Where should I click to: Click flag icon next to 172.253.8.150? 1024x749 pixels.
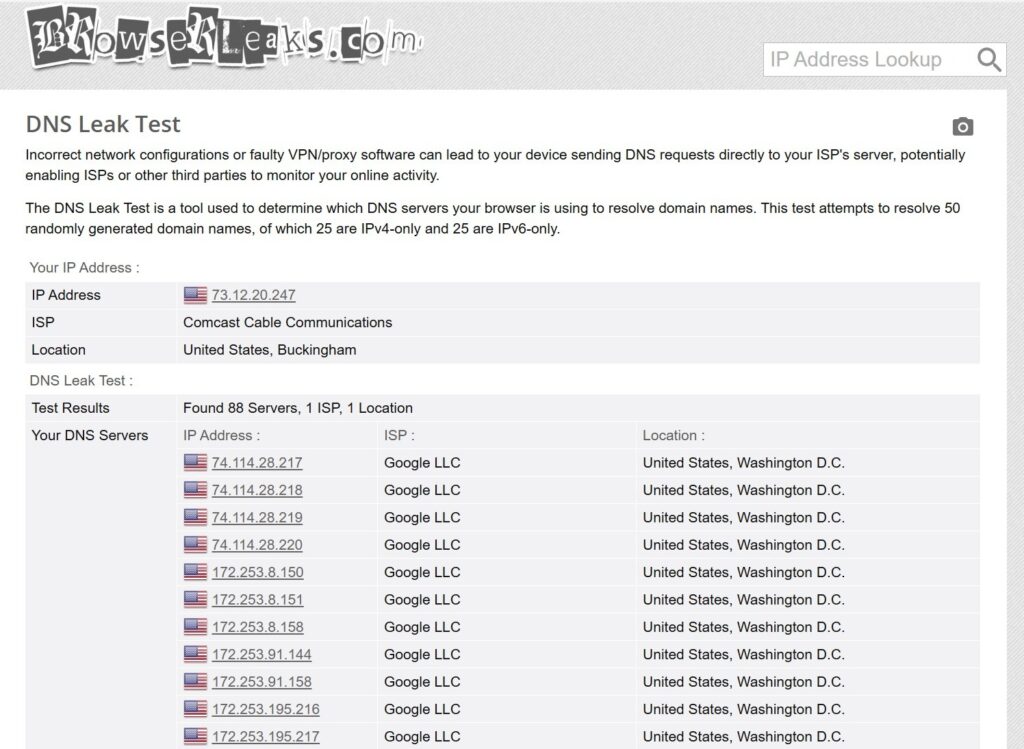(195, 573)
